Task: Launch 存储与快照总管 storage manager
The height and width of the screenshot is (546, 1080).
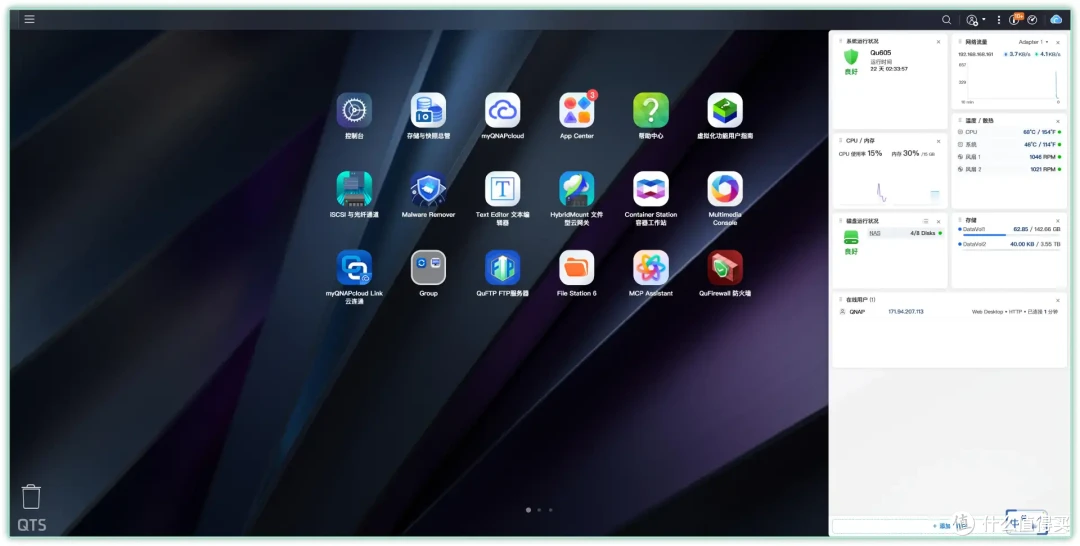Action: click(x=428, y=110)
